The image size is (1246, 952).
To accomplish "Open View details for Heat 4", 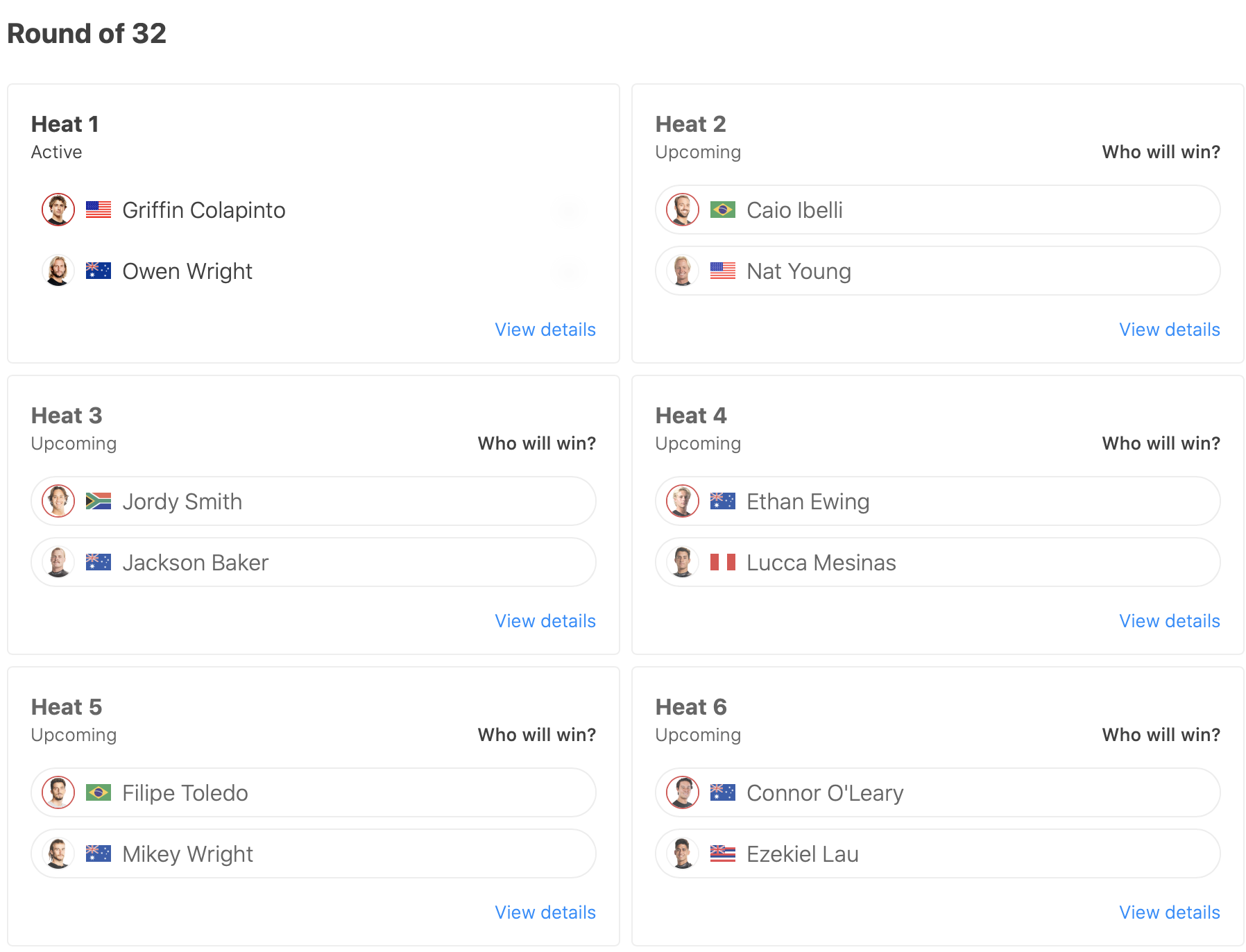I will point(1169,621).
